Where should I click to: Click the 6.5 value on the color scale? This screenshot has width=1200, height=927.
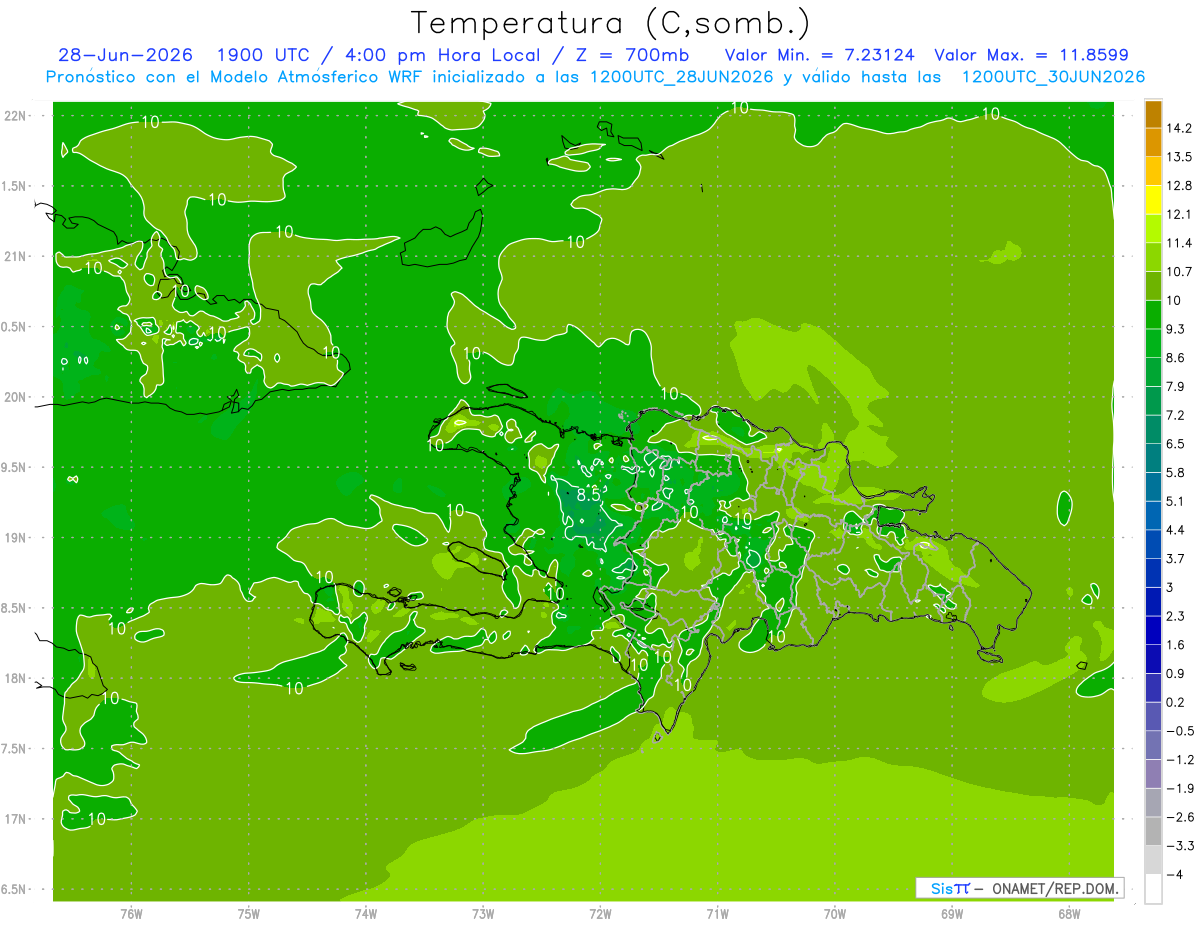coord(1175,443)
